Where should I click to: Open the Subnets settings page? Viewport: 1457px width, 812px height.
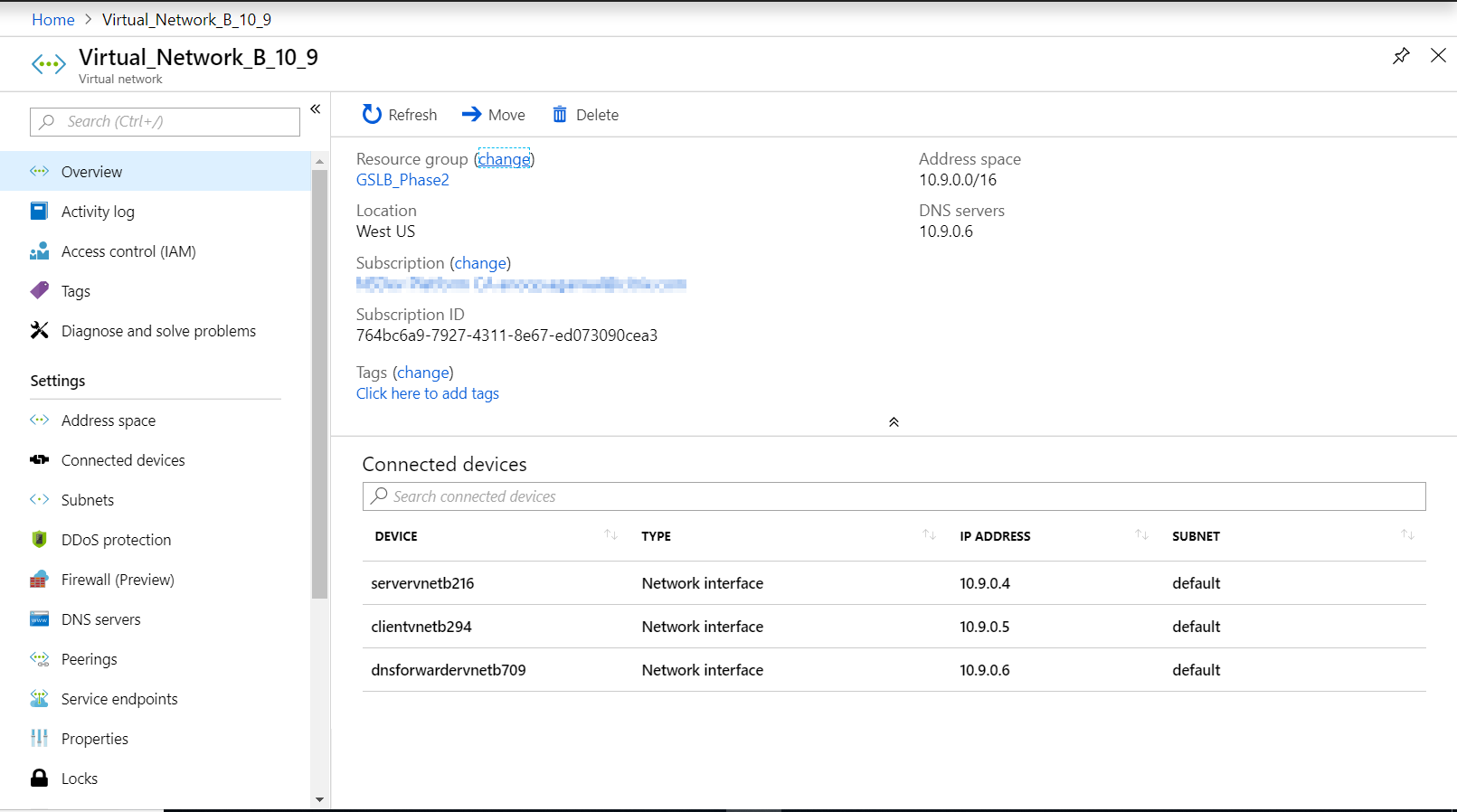click(88, 500)
